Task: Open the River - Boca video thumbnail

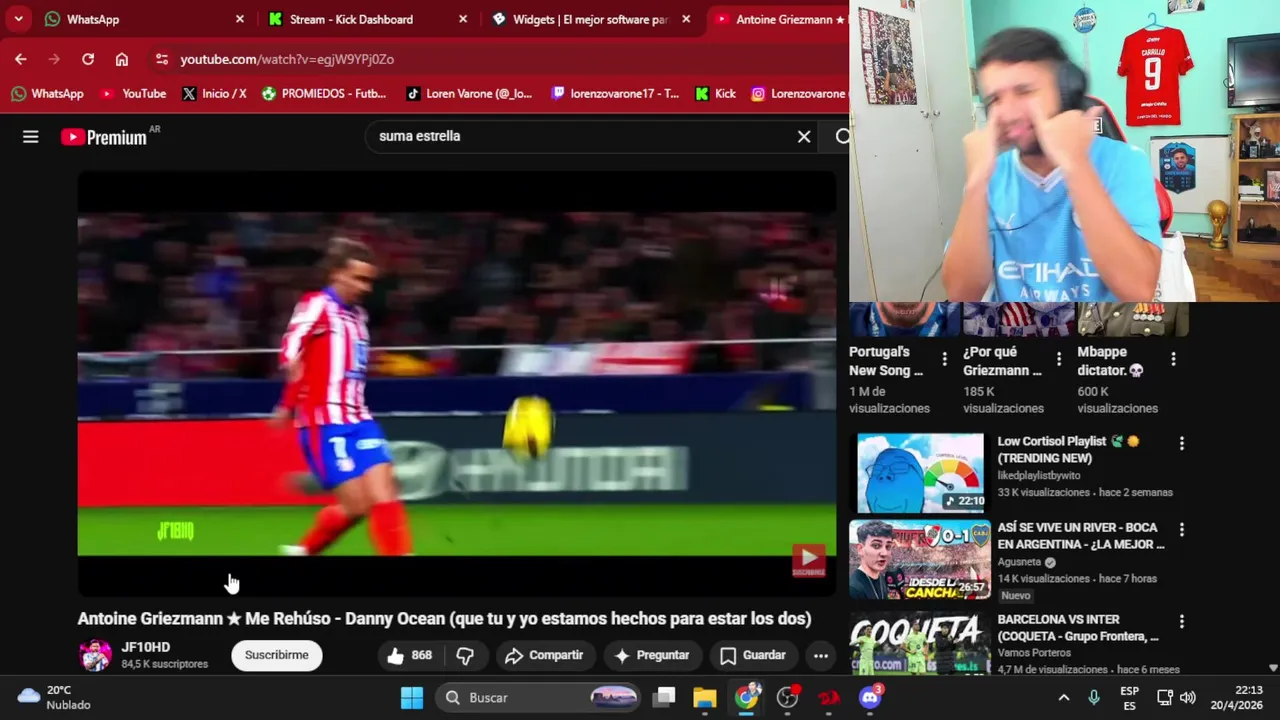Action: [x=921, y=559]
